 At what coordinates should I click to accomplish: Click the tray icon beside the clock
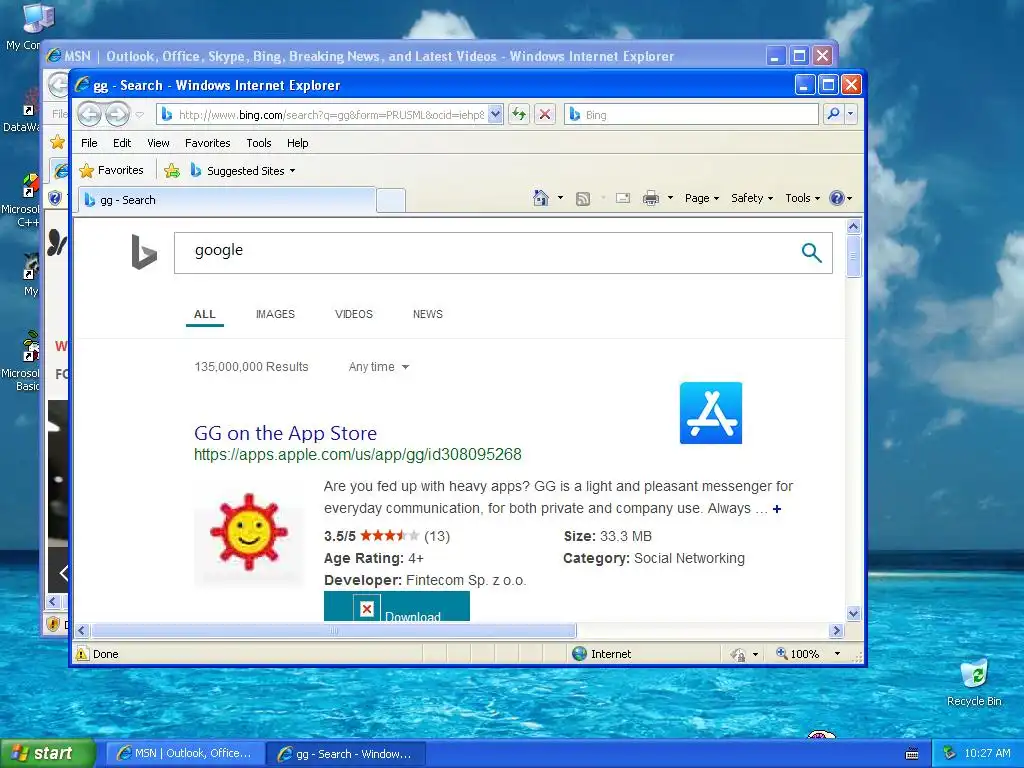pyautogui.click(x=950, y=754)
